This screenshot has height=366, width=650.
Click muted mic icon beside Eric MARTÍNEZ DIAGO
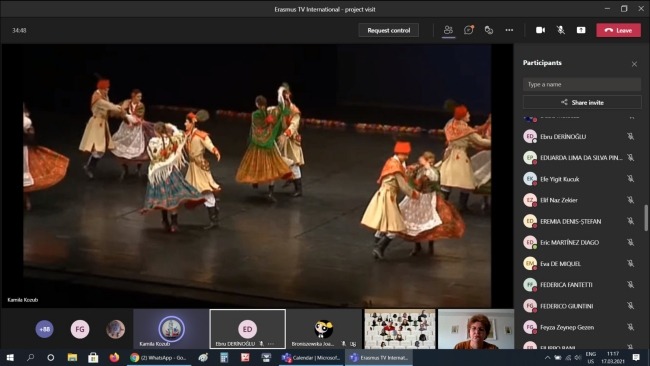click(x=631, y=242)
